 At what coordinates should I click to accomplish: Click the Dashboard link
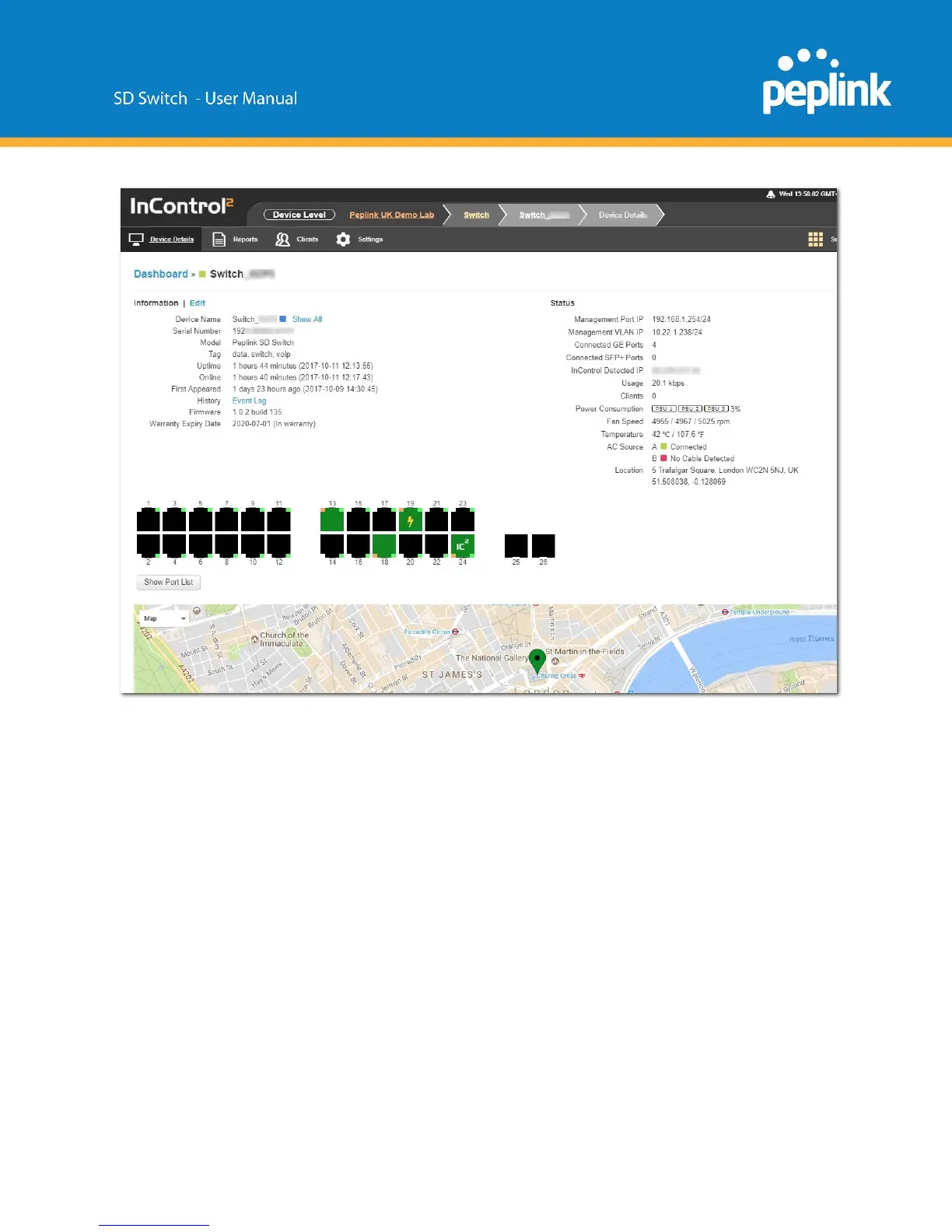pos(161,274)
